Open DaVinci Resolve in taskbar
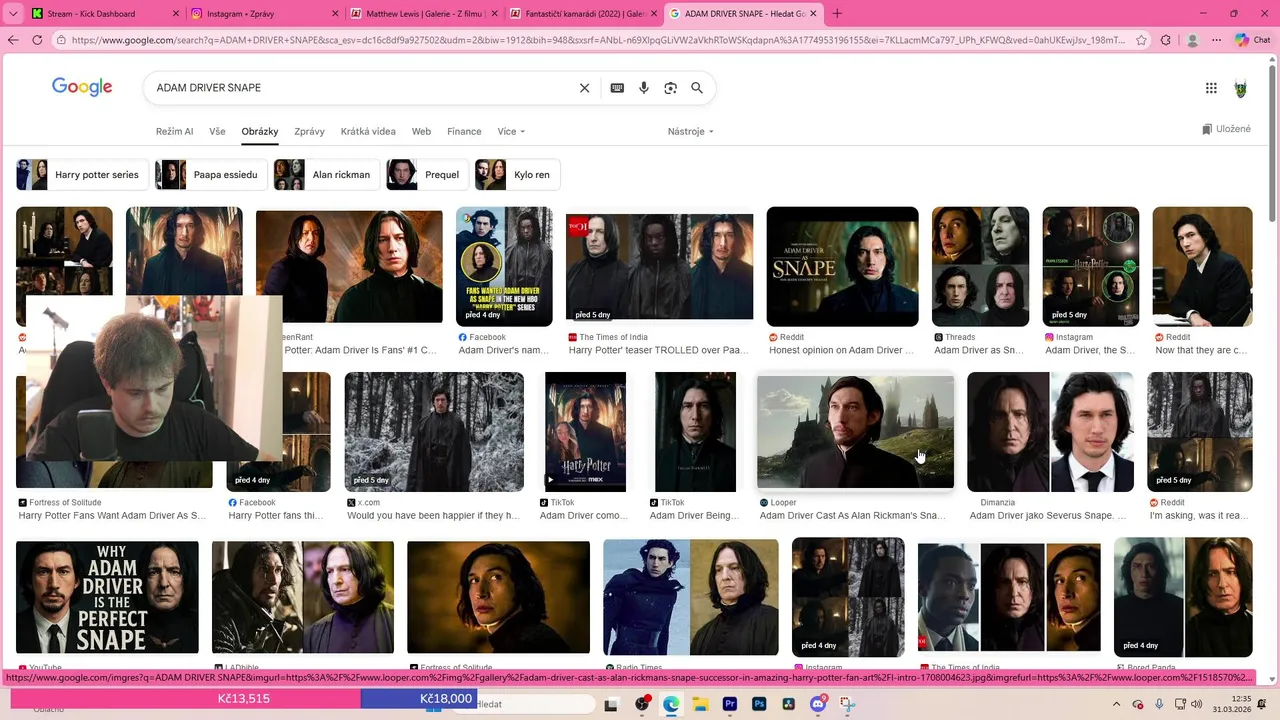This screenshot has width=1280, height=720. point(789,704)
